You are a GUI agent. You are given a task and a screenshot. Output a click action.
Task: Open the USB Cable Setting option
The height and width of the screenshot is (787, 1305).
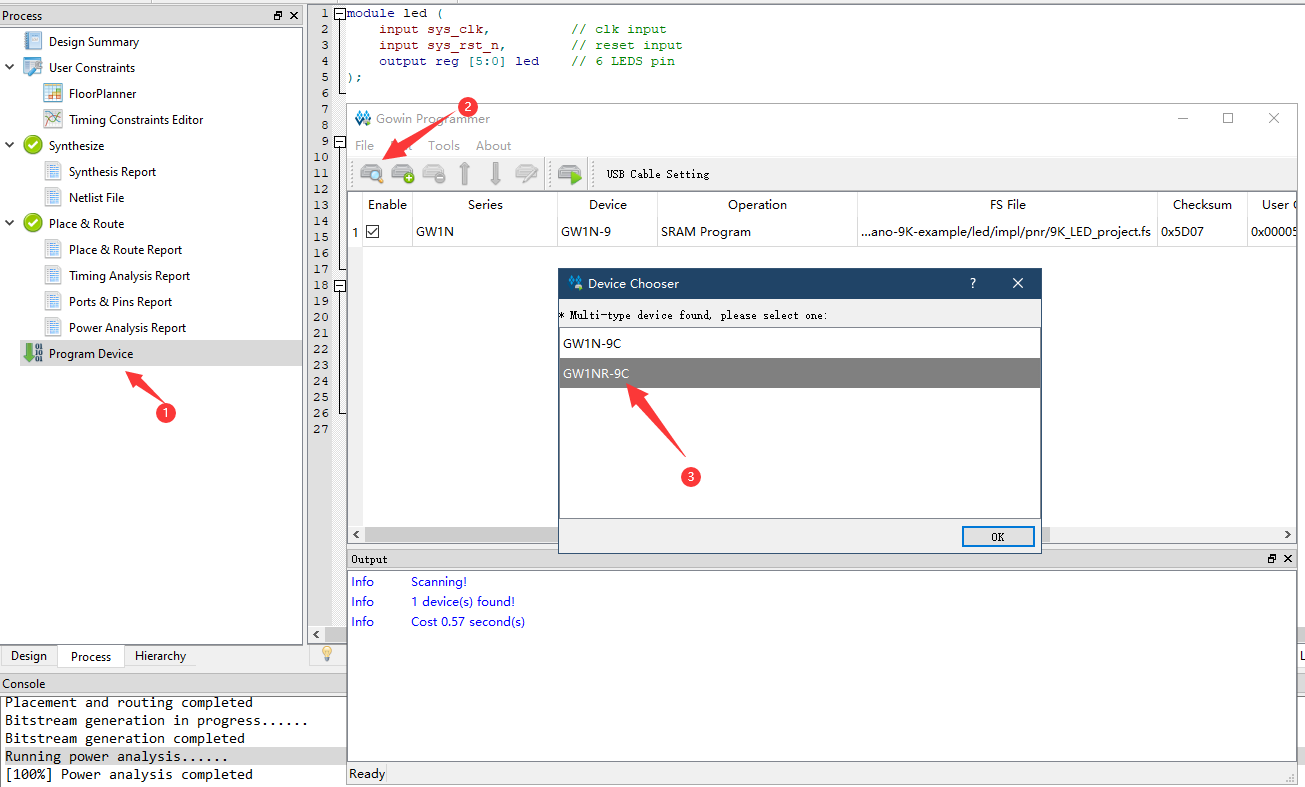pos(658,174)
